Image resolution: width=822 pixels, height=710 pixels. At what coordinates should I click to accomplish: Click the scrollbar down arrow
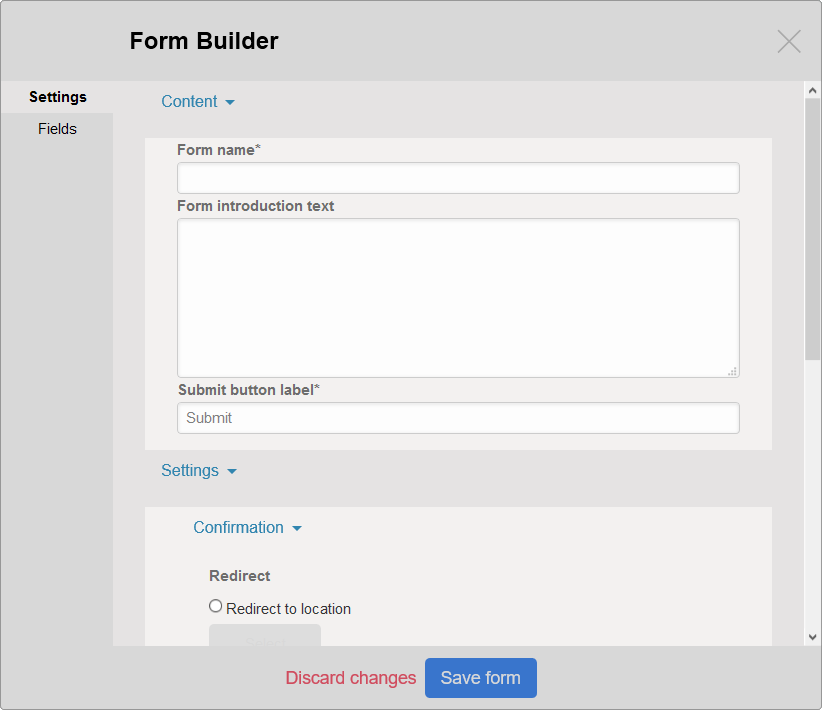[813, 636]
